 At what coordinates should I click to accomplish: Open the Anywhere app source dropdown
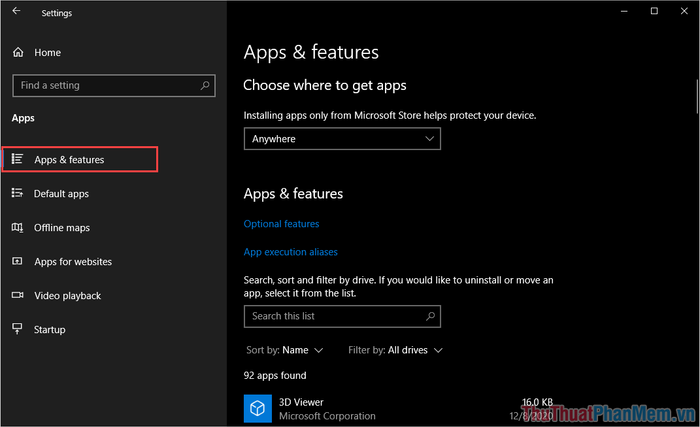[x=342, y=139]
